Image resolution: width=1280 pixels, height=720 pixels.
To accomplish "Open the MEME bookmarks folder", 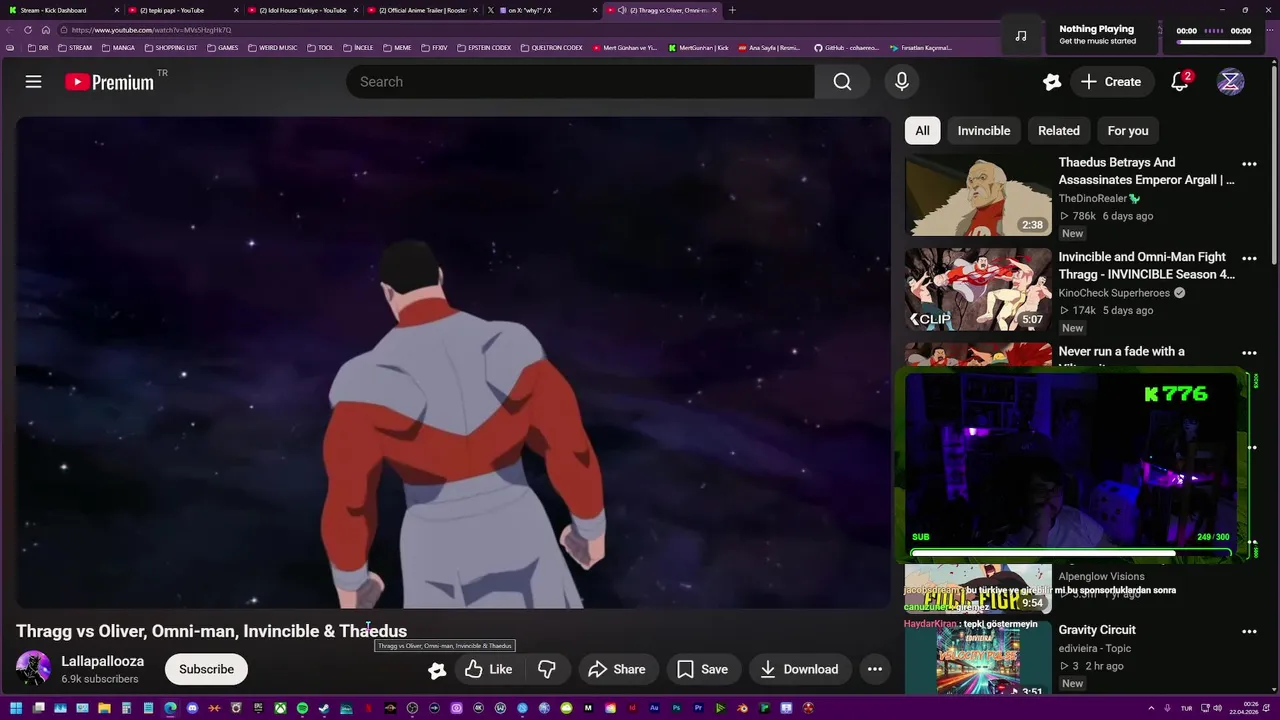I will pos(397,47).
